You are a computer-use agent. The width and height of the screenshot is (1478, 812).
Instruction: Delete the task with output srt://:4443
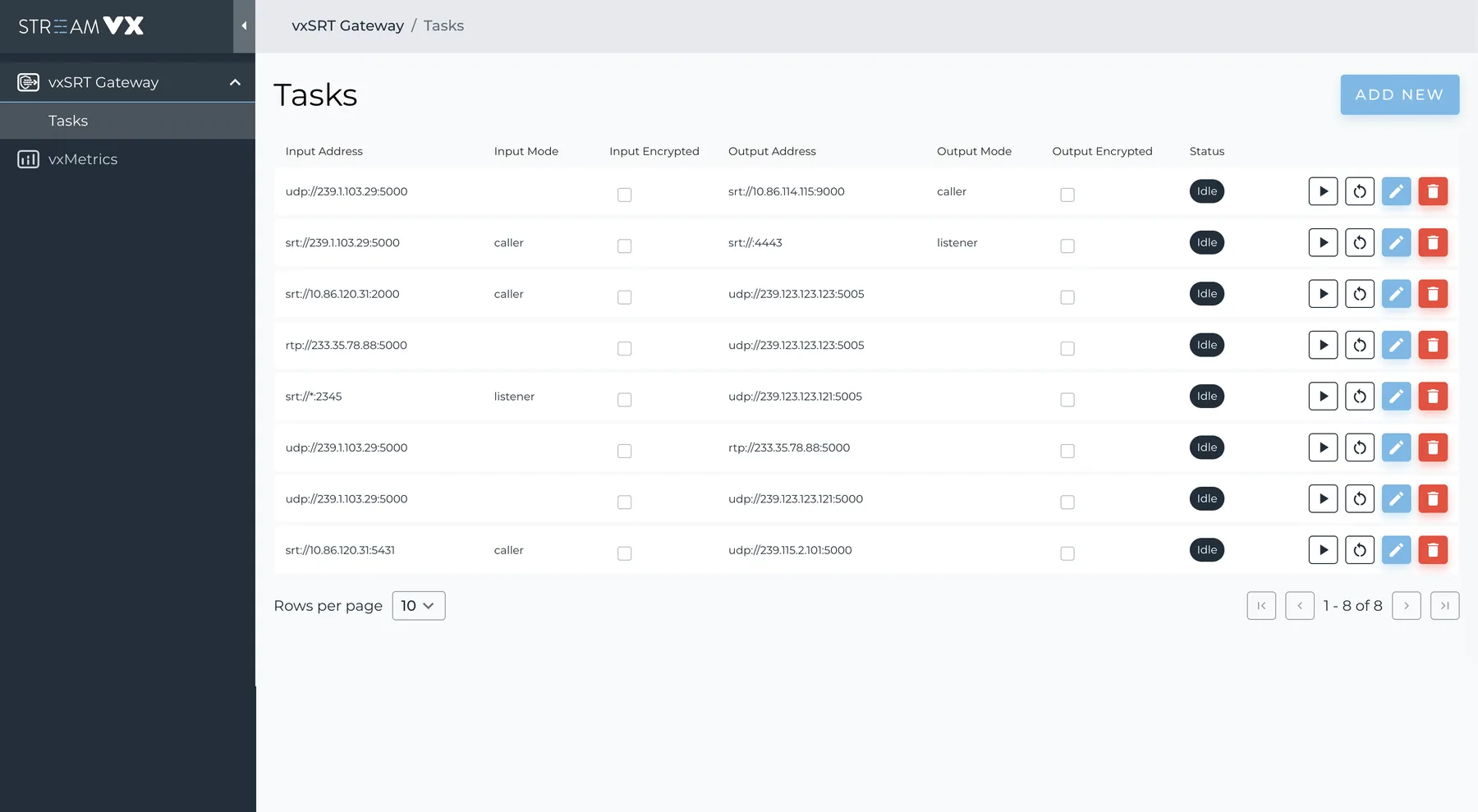coord(1433,242)
